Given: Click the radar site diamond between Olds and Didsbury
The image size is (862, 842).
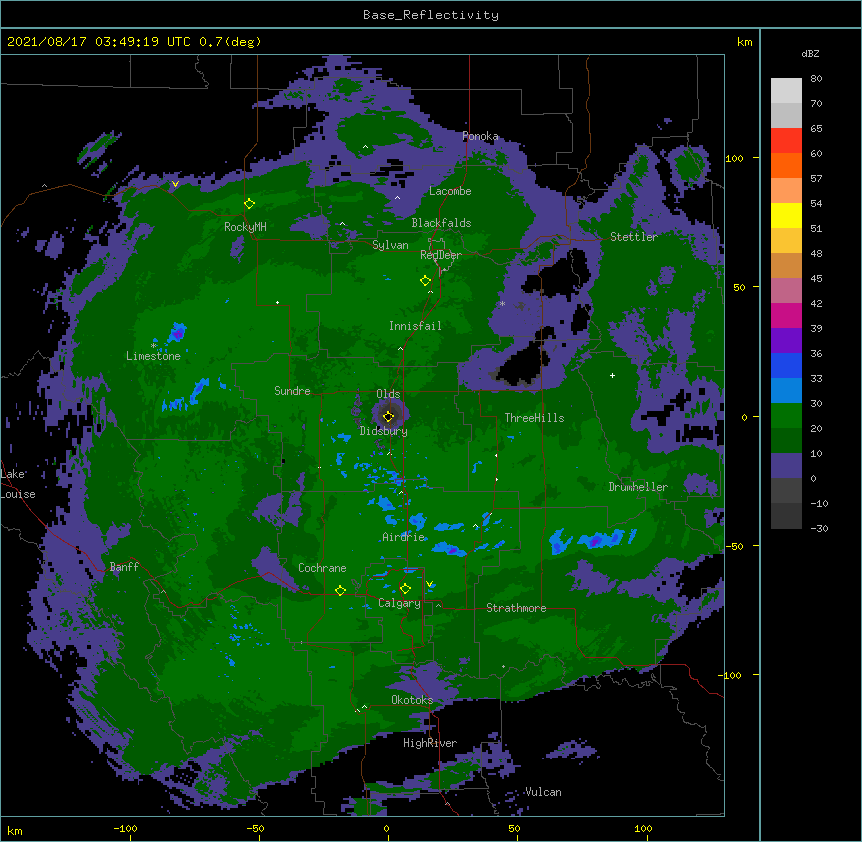Looking at the screenshot, I should [x=388, y=416].
